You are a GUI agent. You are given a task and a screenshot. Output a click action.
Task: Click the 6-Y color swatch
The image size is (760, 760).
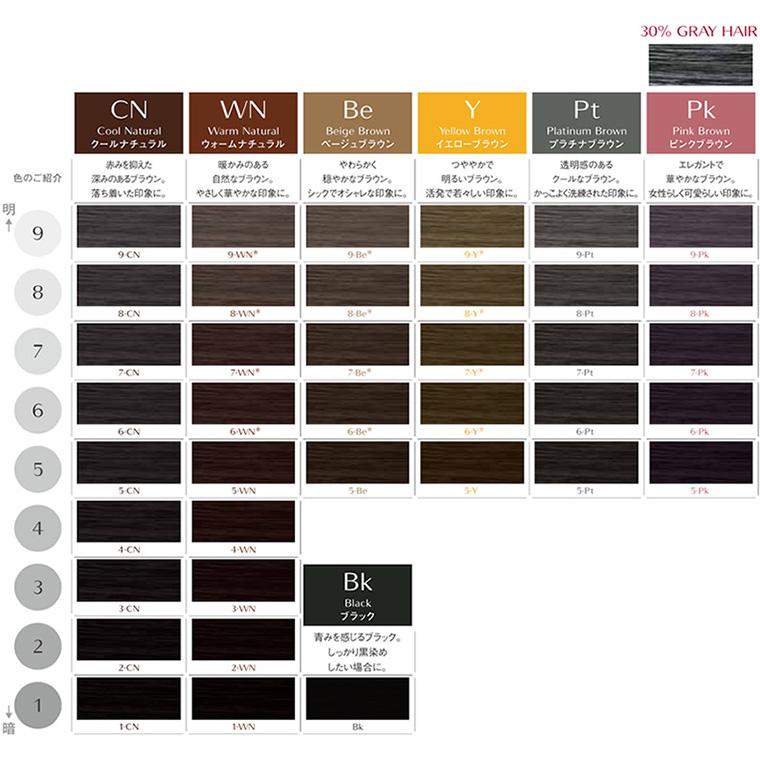click(x=471, y=403)
